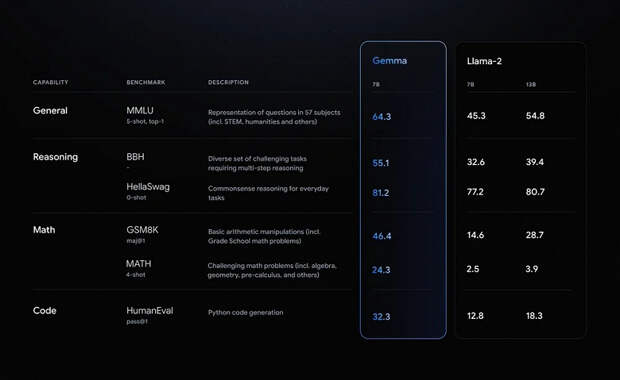Viewport: 620px width, 380px height.
Task: Click Llama-2 13B MMLU score 54.8
Action: pos(535,116)
